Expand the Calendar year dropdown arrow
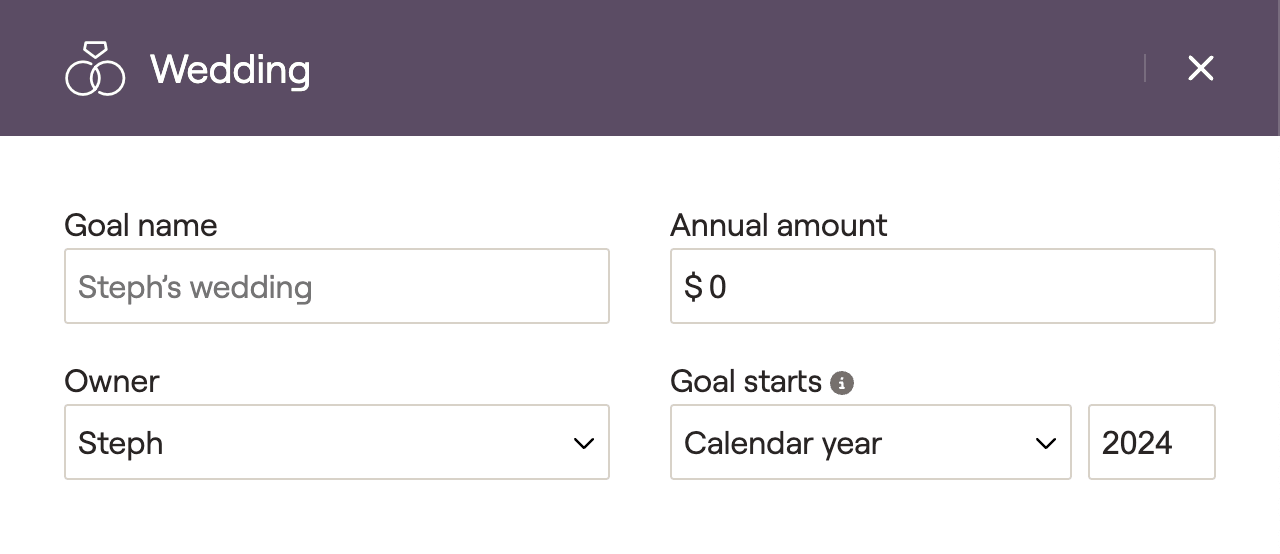Viewport: 1280px width, 554px height. point(1046,443)
